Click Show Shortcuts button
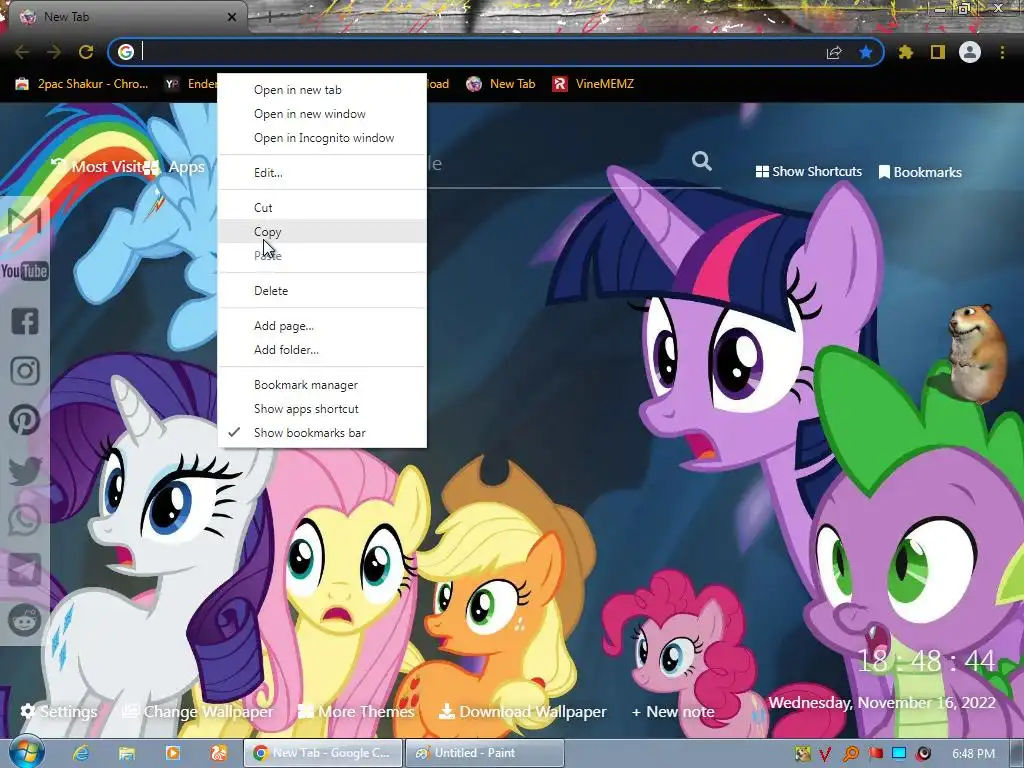The width and height of the screenshot is (1024, 768). (808, 172)
